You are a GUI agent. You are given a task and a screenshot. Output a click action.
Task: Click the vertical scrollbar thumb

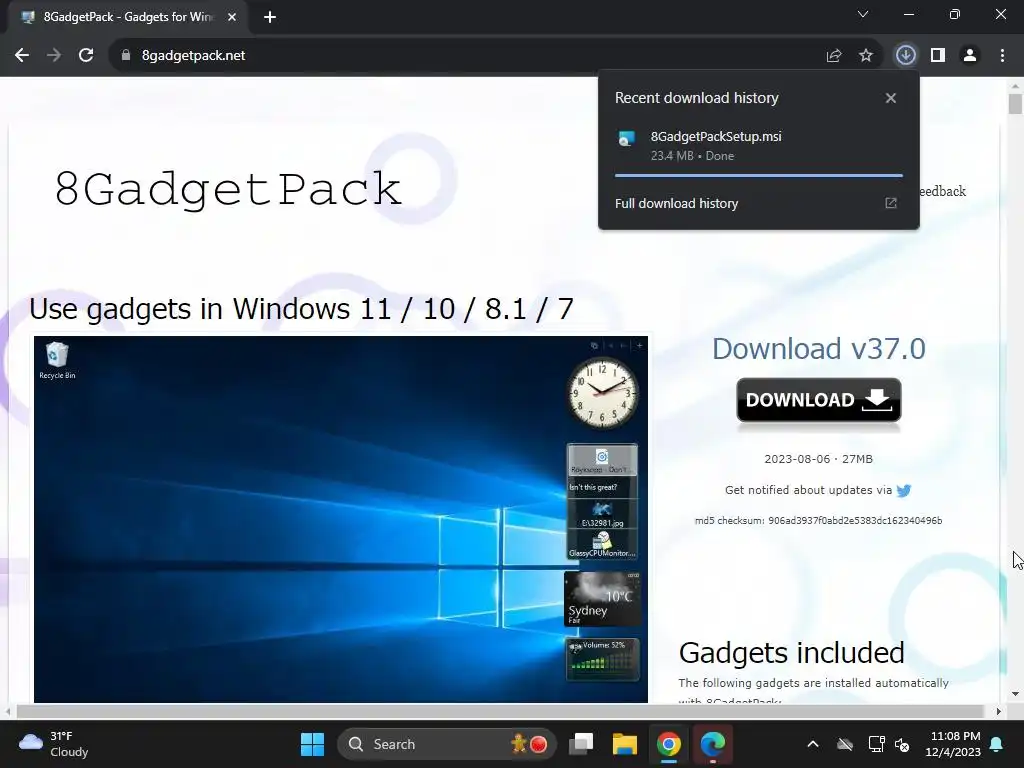1015,103
